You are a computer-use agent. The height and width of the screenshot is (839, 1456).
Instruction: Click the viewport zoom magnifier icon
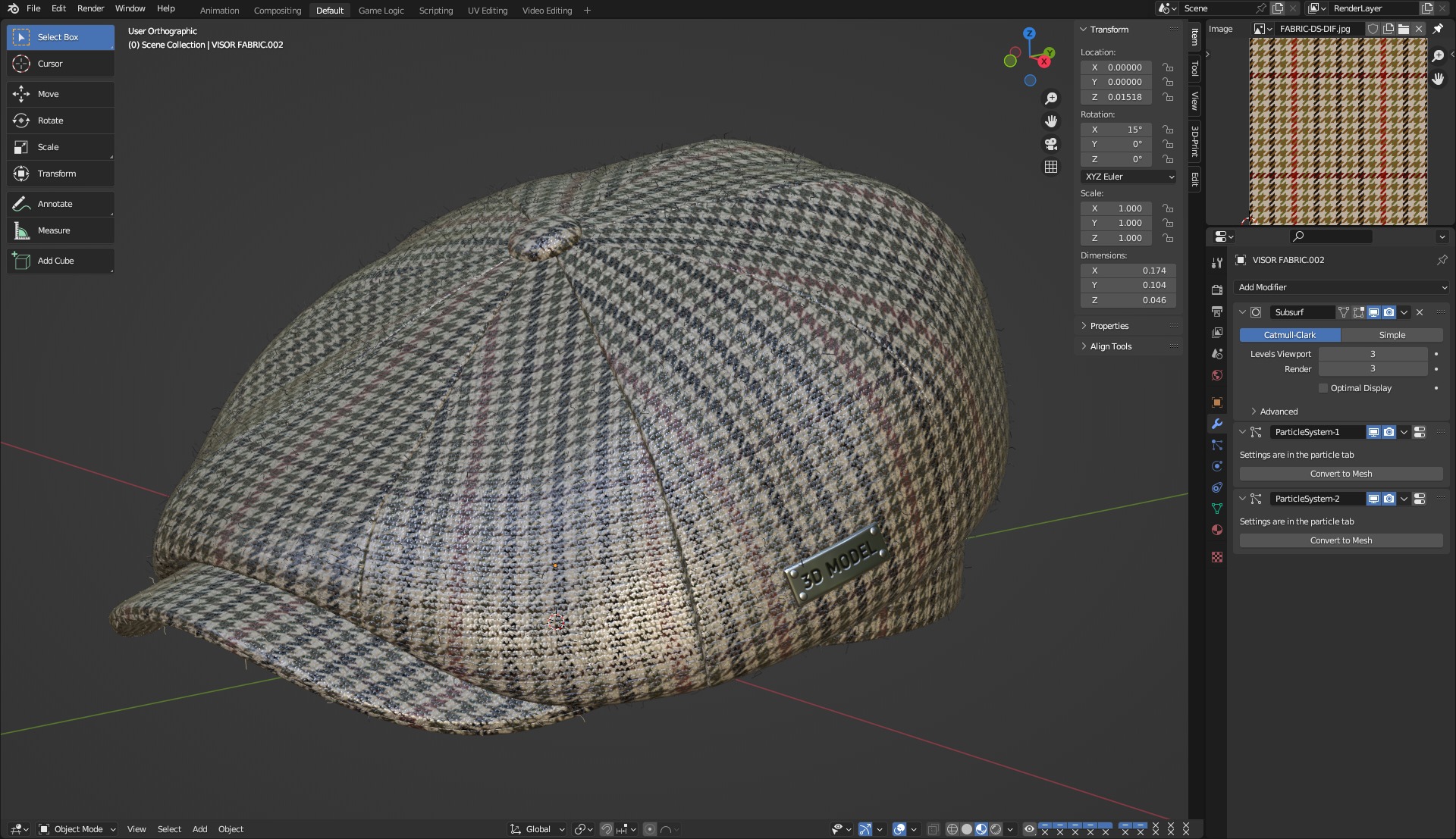(x=1051, y=99)
